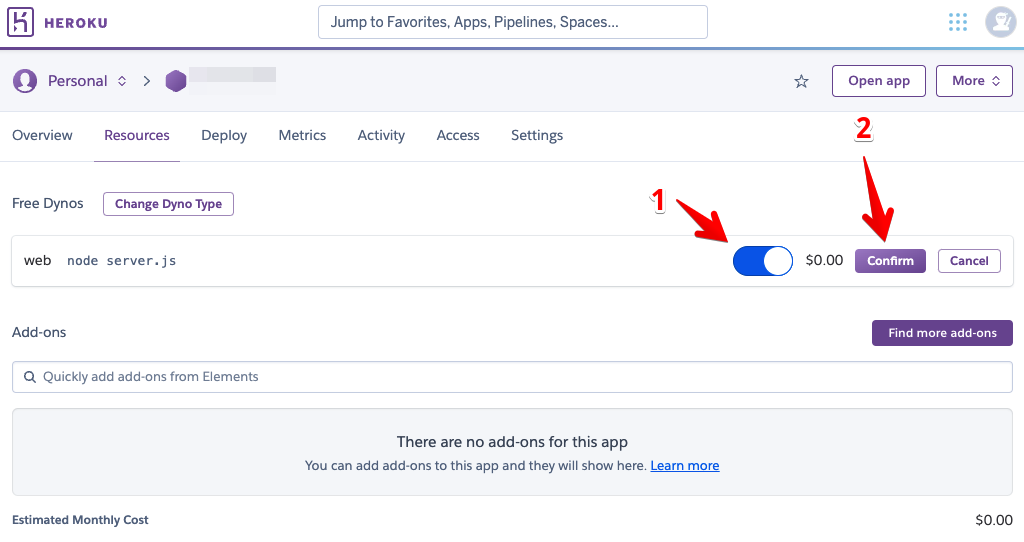Open the user avatar account menu
Screen dimensions: 1024x542
click(1000, 22)
